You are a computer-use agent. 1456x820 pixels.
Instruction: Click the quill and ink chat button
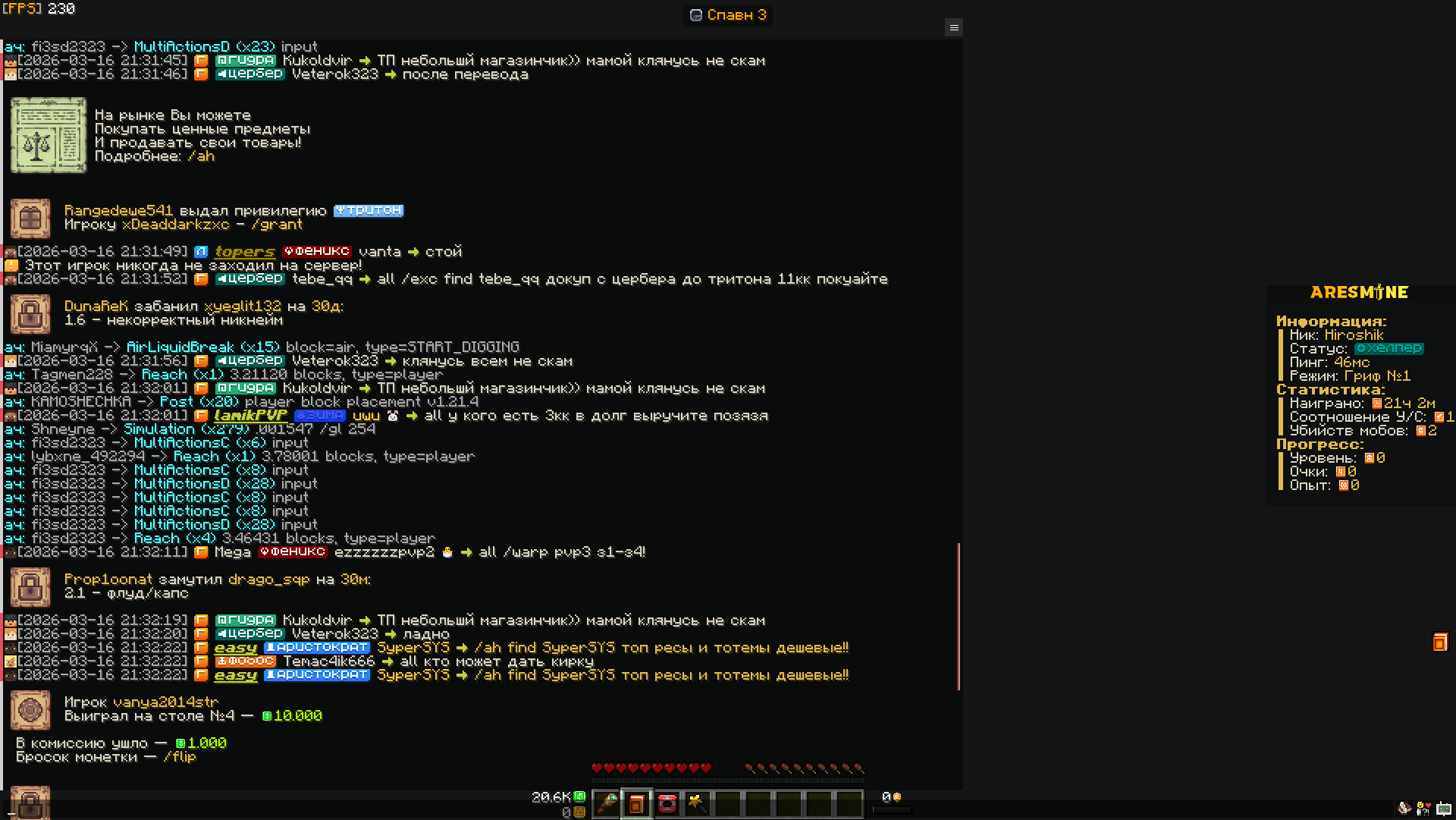click(x=1404, y=809)
